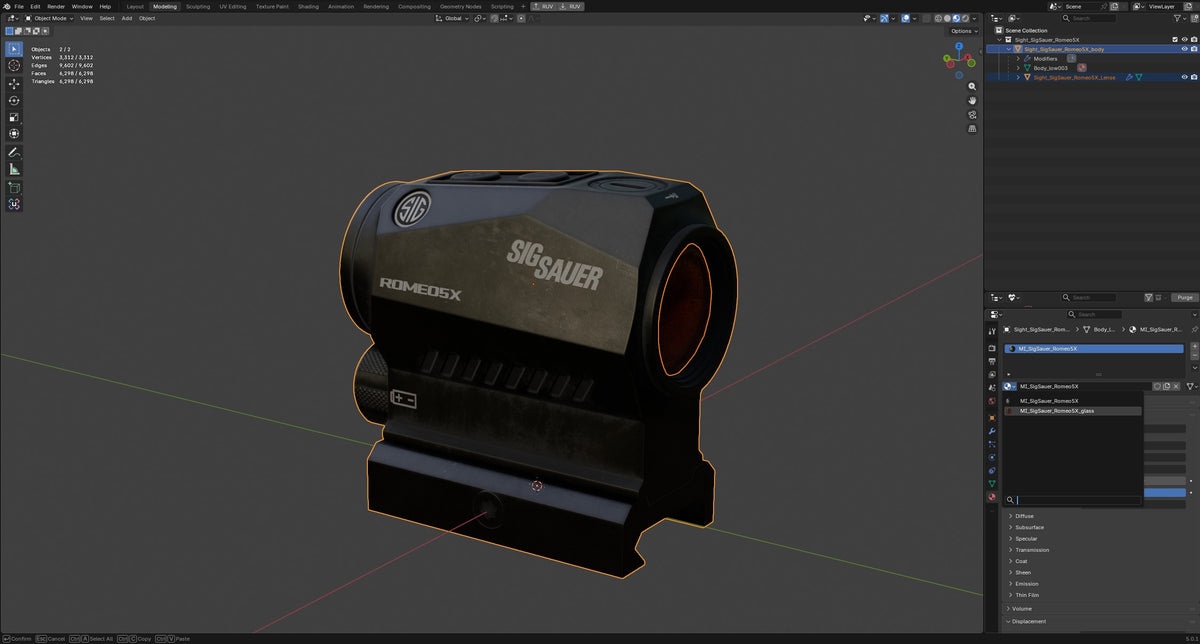The height and width of the screenshot is (644, 1200).
Task: Choose MI_SigSauer_Romeo5X_glass from the material list
Action: [x=1073, y=411]
